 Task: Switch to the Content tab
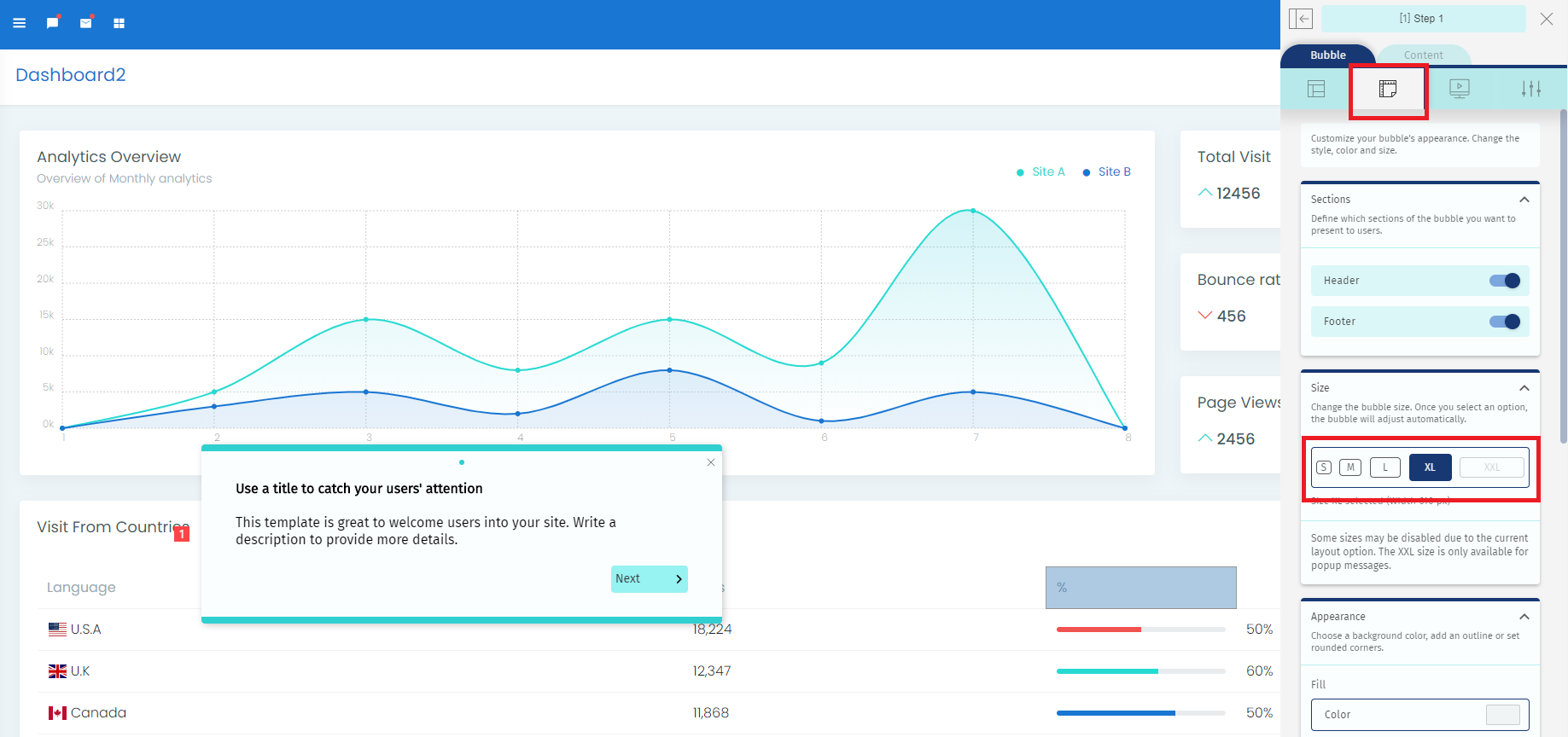1423,55
